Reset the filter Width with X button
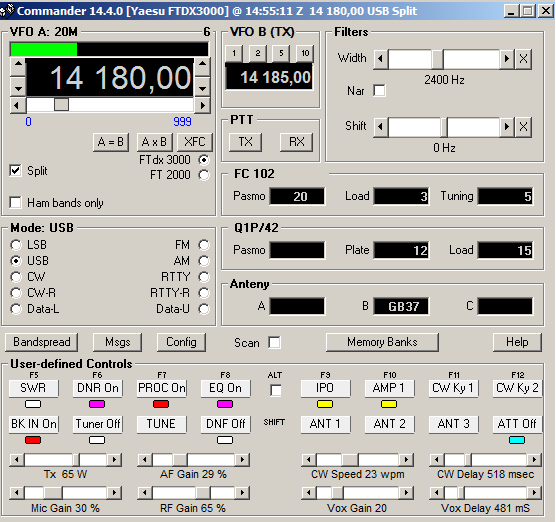The height and width of the screenshot is (522, 556). click(523, 59)
